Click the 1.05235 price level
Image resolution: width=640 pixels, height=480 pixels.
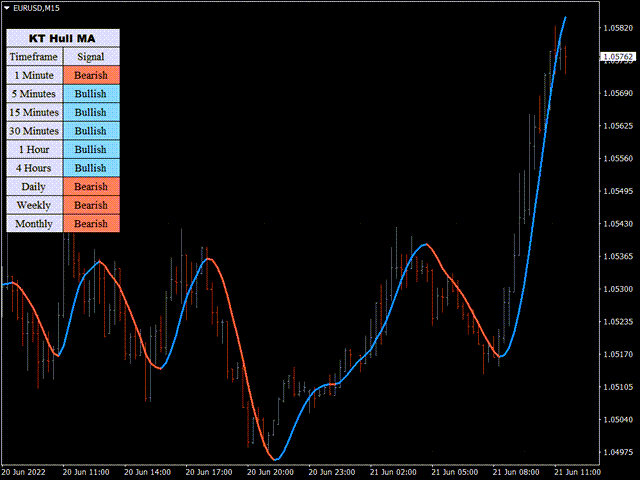618,322
